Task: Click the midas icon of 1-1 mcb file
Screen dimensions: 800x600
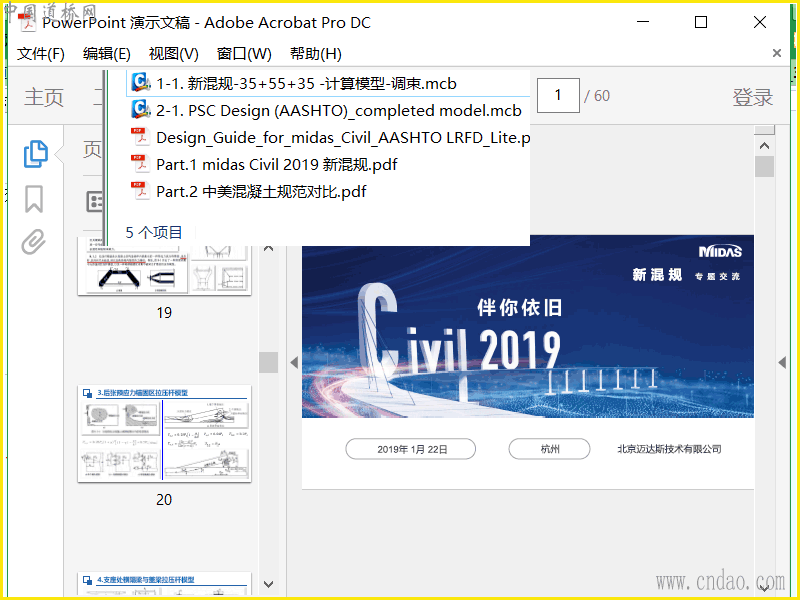Action: [141, 83]
